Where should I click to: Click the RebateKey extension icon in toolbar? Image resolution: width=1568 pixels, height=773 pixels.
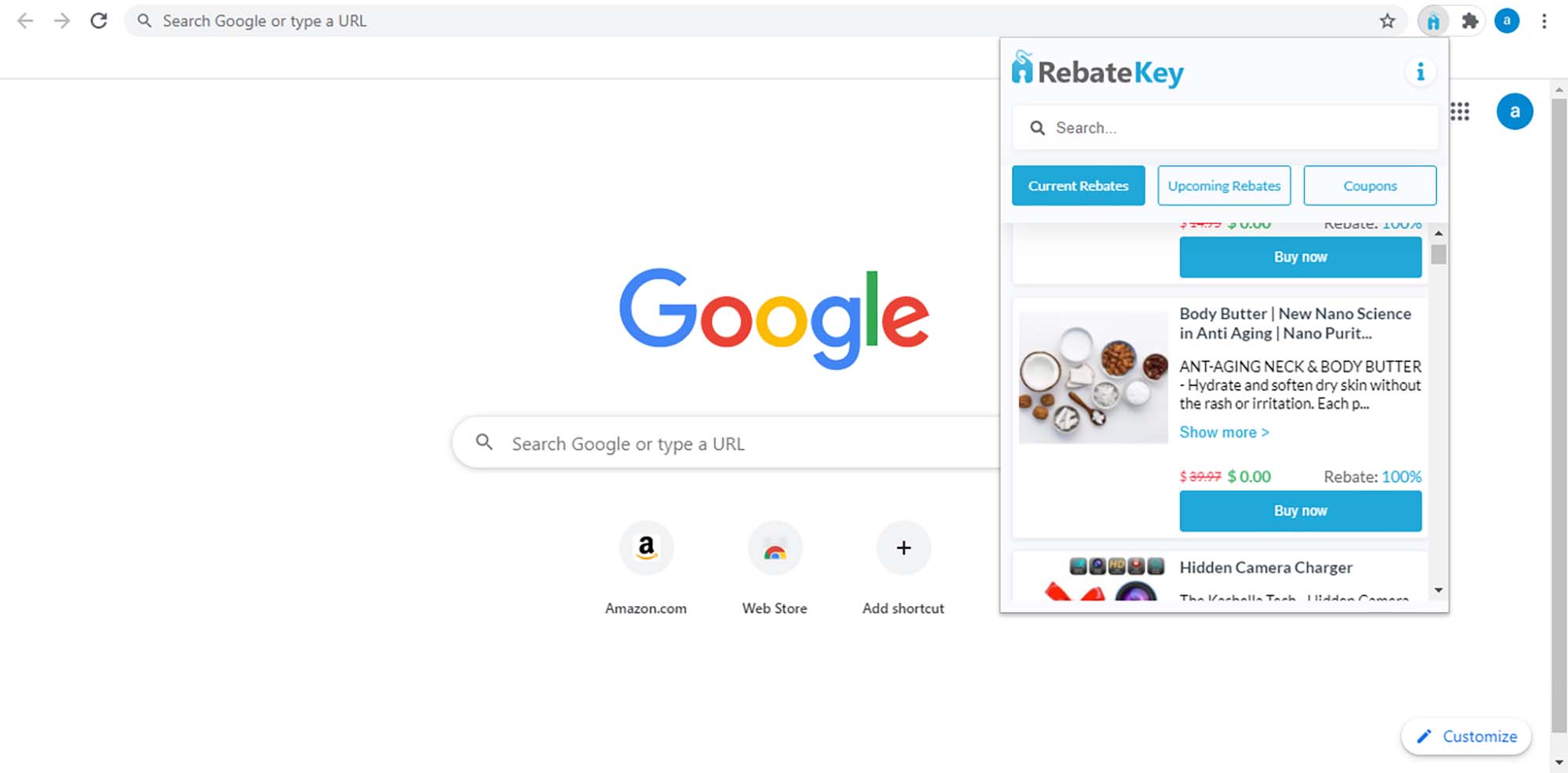click(x=1433, y=21)
